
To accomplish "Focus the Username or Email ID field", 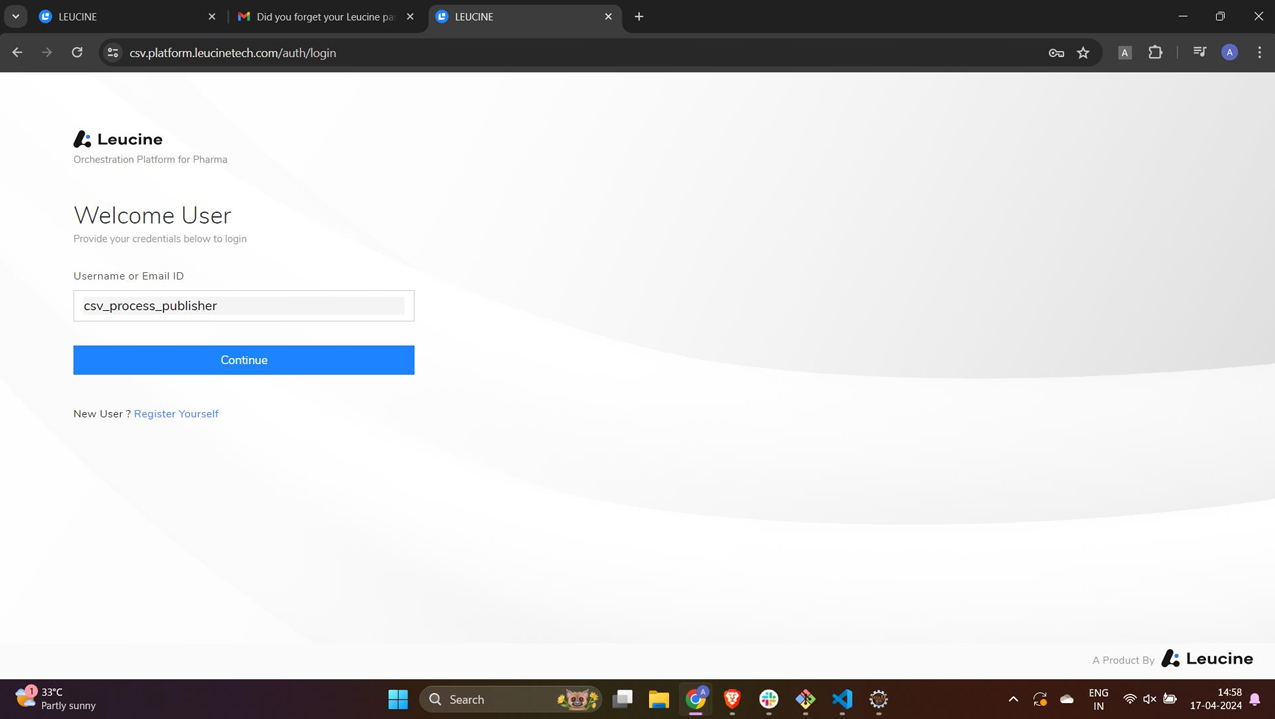I will (243, 306).
